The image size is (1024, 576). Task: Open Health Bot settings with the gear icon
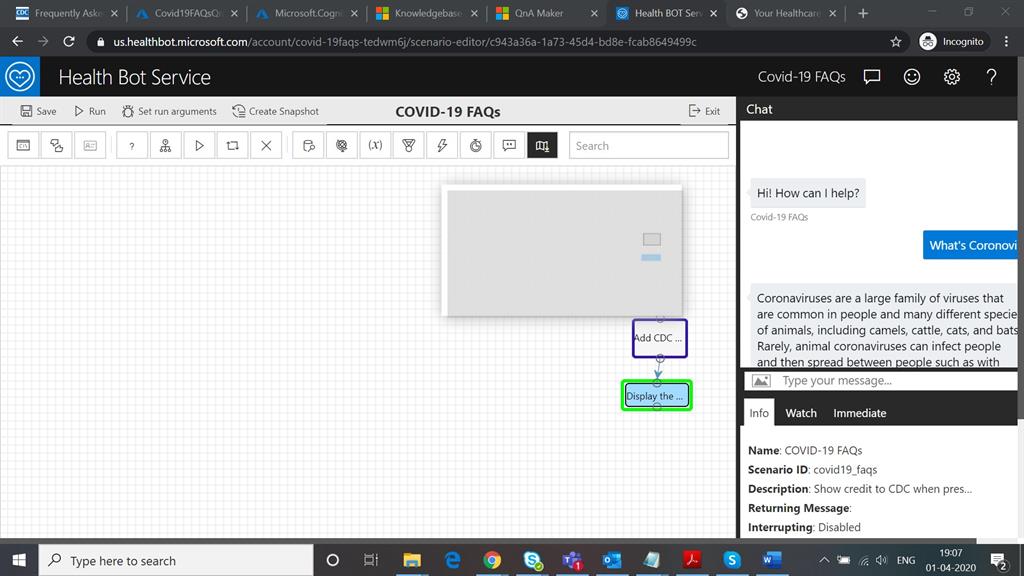tap(951, 76)
